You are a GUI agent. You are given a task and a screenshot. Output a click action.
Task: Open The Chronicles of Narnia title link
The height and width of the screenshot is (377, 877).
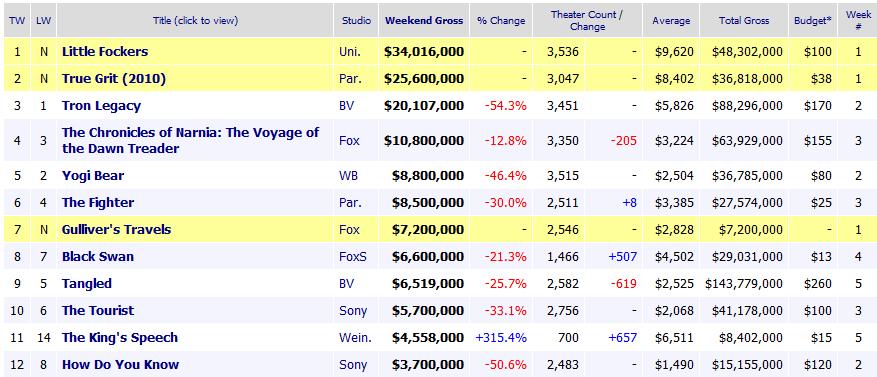[x=190, y=140]
